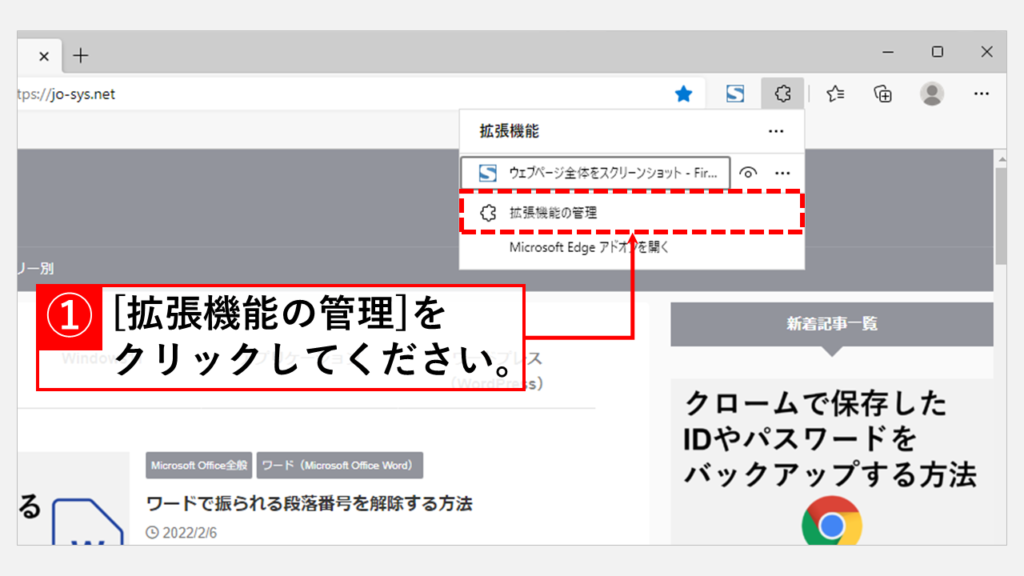Click the ウェブページ全体をスクリーンショット extension entry

pyautogui.click(x=596, y=173)
